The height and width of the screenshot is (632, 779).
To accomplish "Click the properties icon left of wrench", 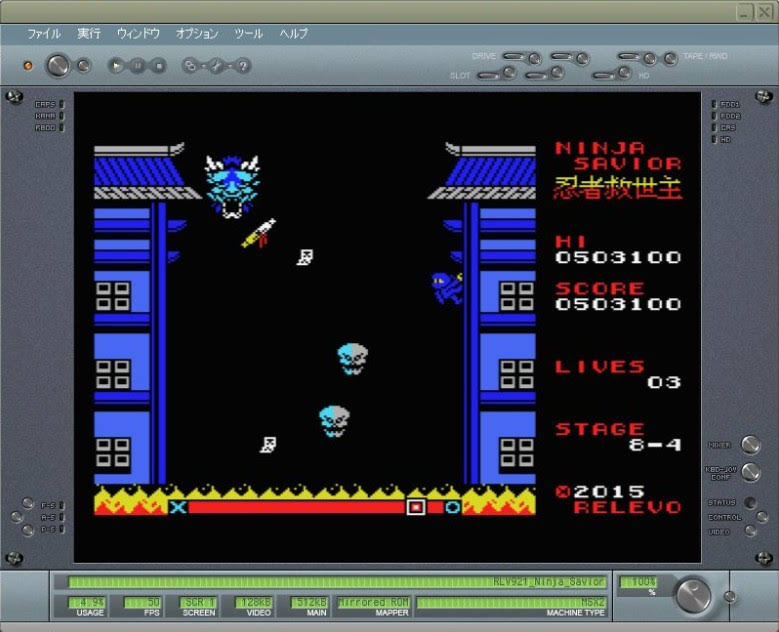I will click(x=190, y=65).
